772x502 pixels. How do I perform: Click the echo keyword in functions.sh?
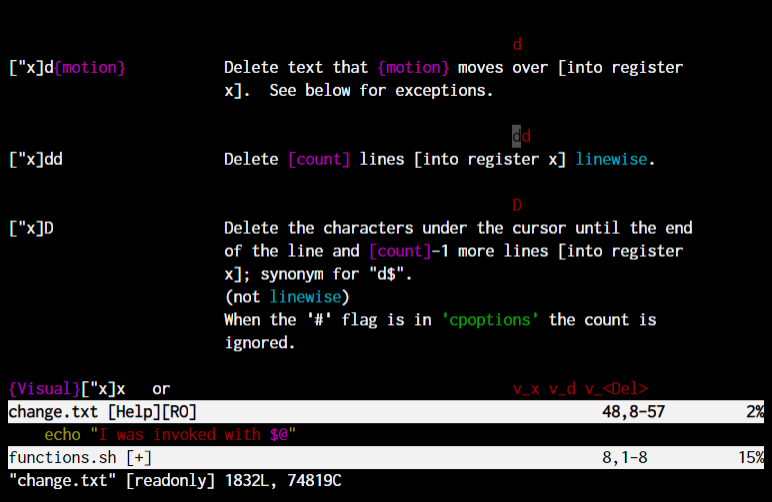pos(63,435)
